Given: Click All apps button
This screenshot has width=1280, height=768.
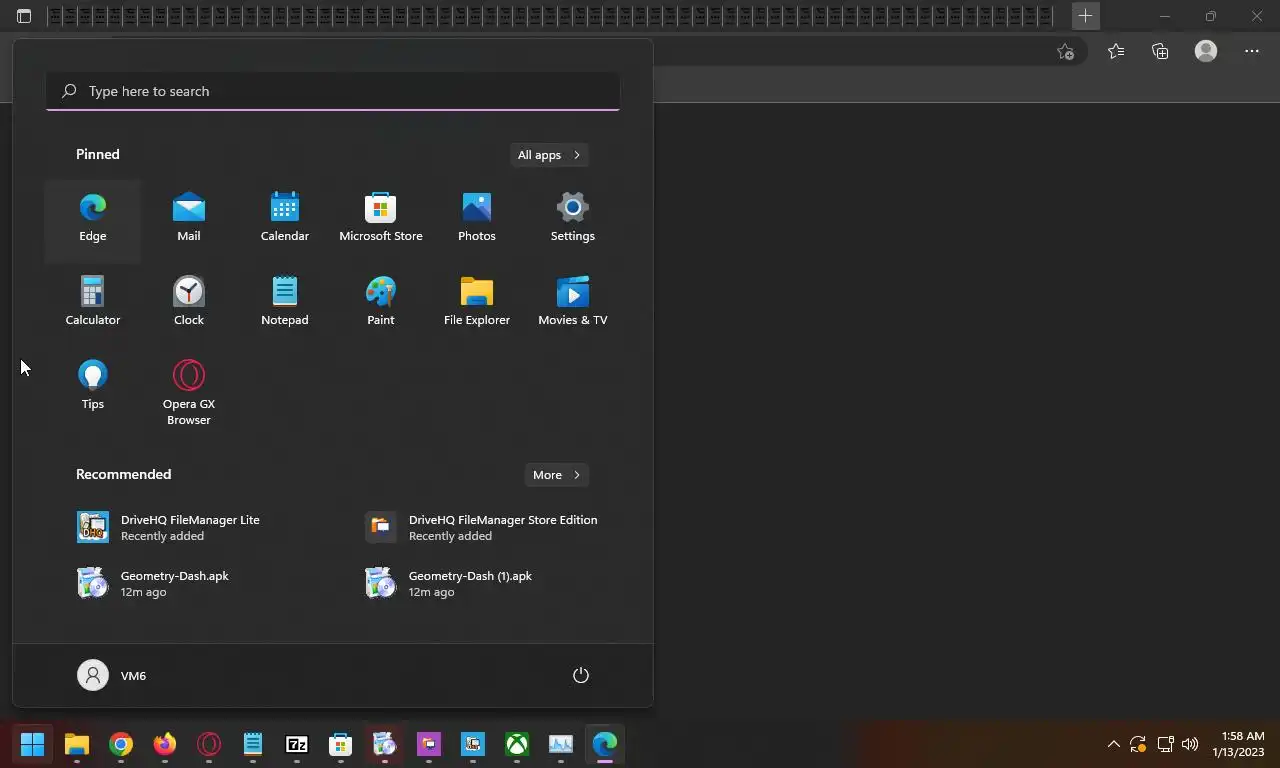Looking at the screenshot, I should click(549, 155).
